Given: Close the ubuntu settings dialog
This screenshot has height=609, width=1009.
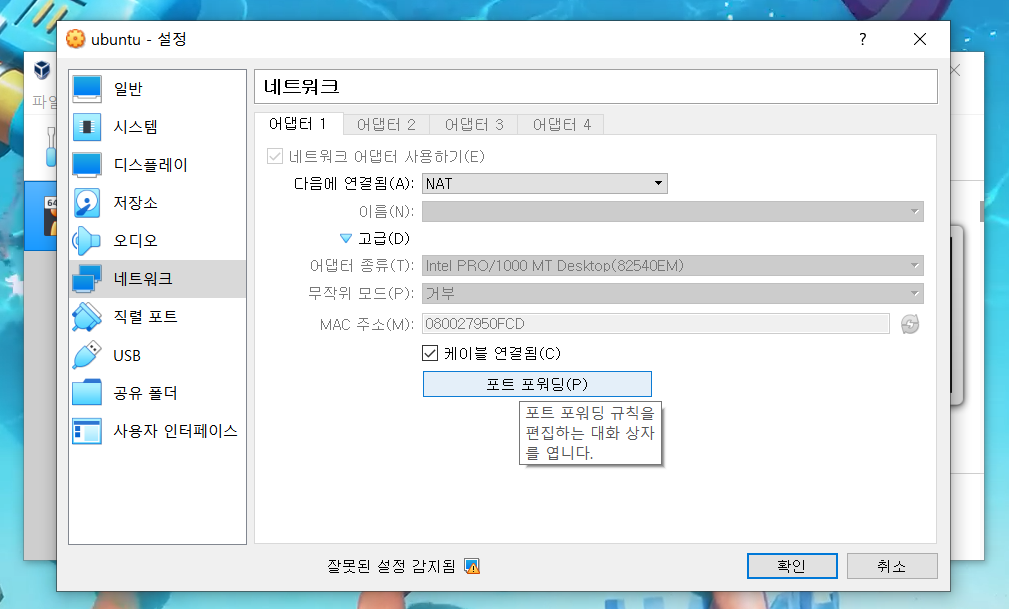Looking at the screenshot, I should point(920,39).
